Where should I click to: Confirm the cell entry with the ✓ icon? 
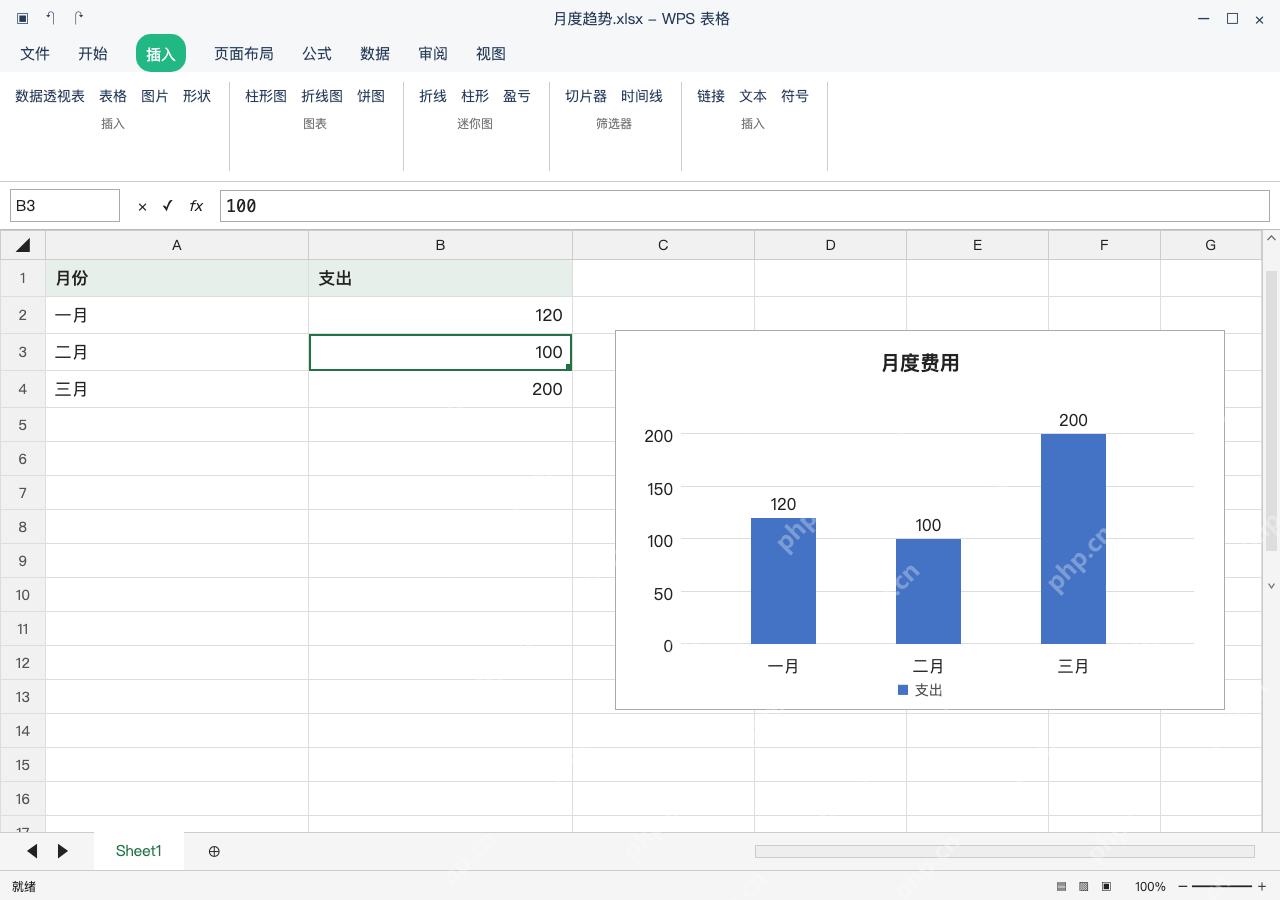pyautogui.click(x=167, y=205)
